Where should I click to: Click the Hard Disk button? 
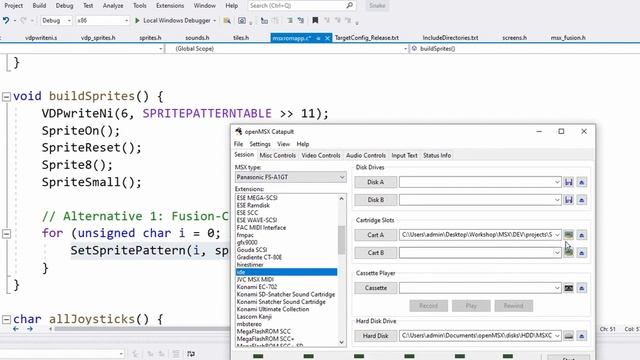coord(376,336)
